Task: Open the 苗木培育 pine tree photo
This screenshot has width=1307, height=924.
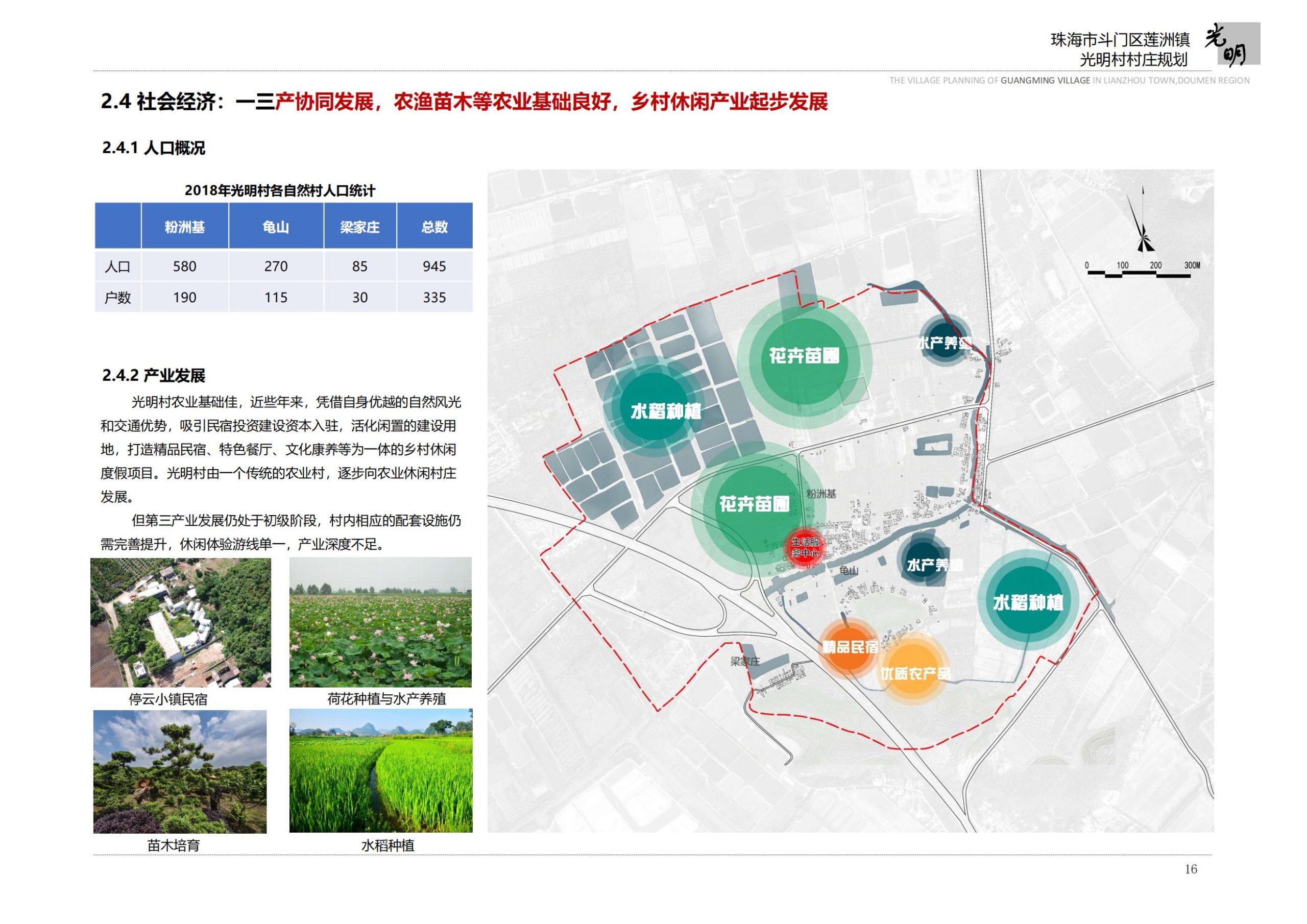Action: coord(180,771)
